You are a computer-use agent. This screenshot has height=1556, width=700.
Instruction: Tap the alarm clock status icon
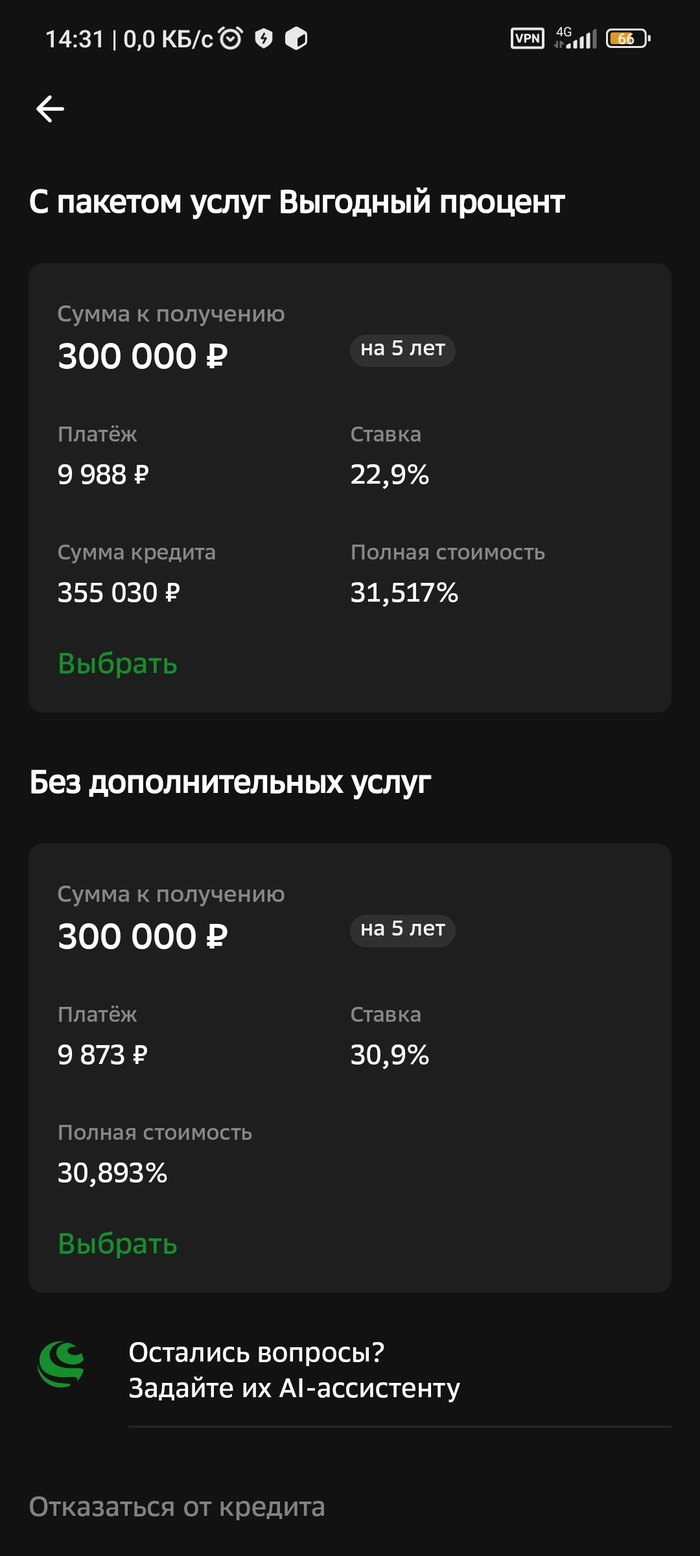coord(231,39)
